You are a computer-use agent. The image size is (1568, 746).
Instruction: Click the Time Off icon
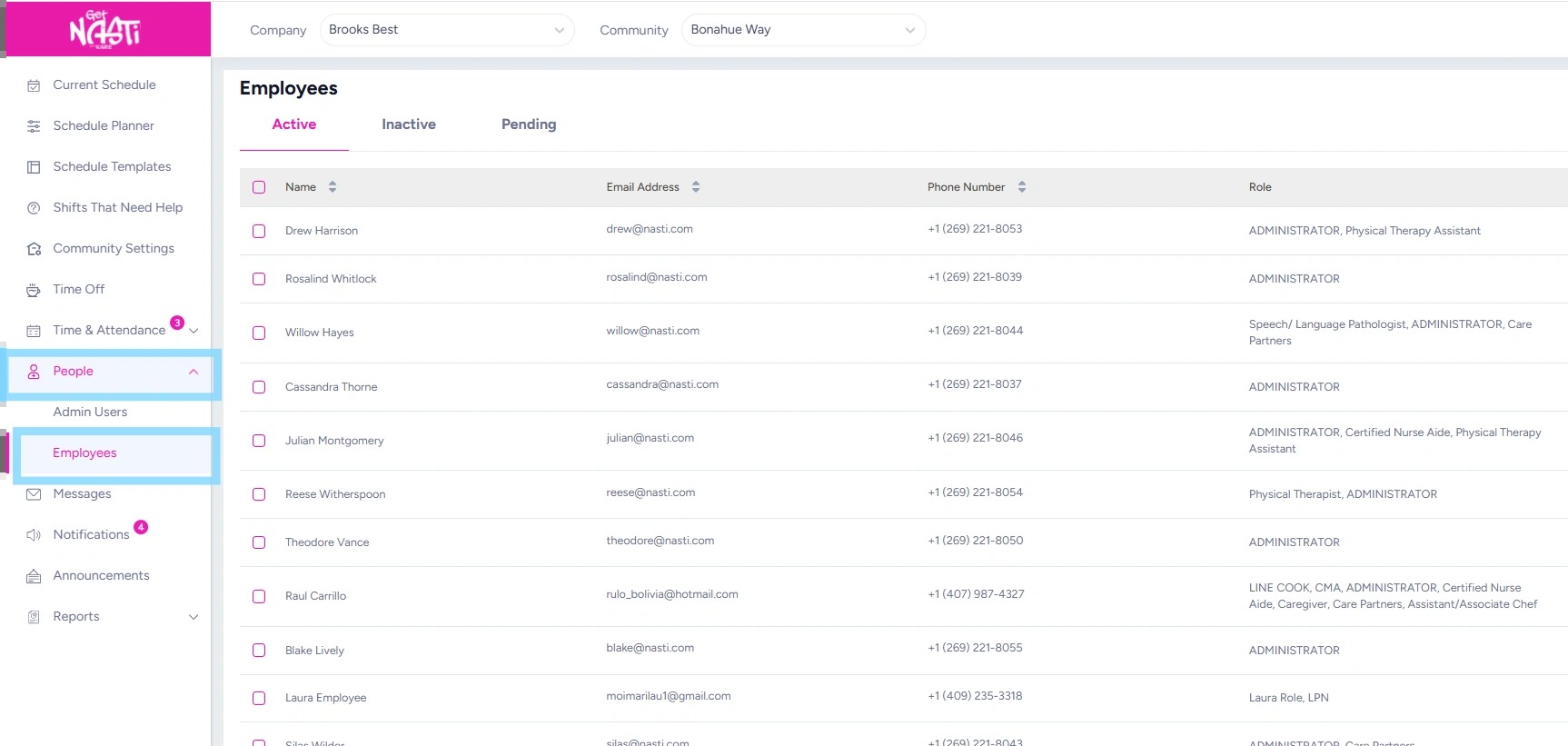34,290
